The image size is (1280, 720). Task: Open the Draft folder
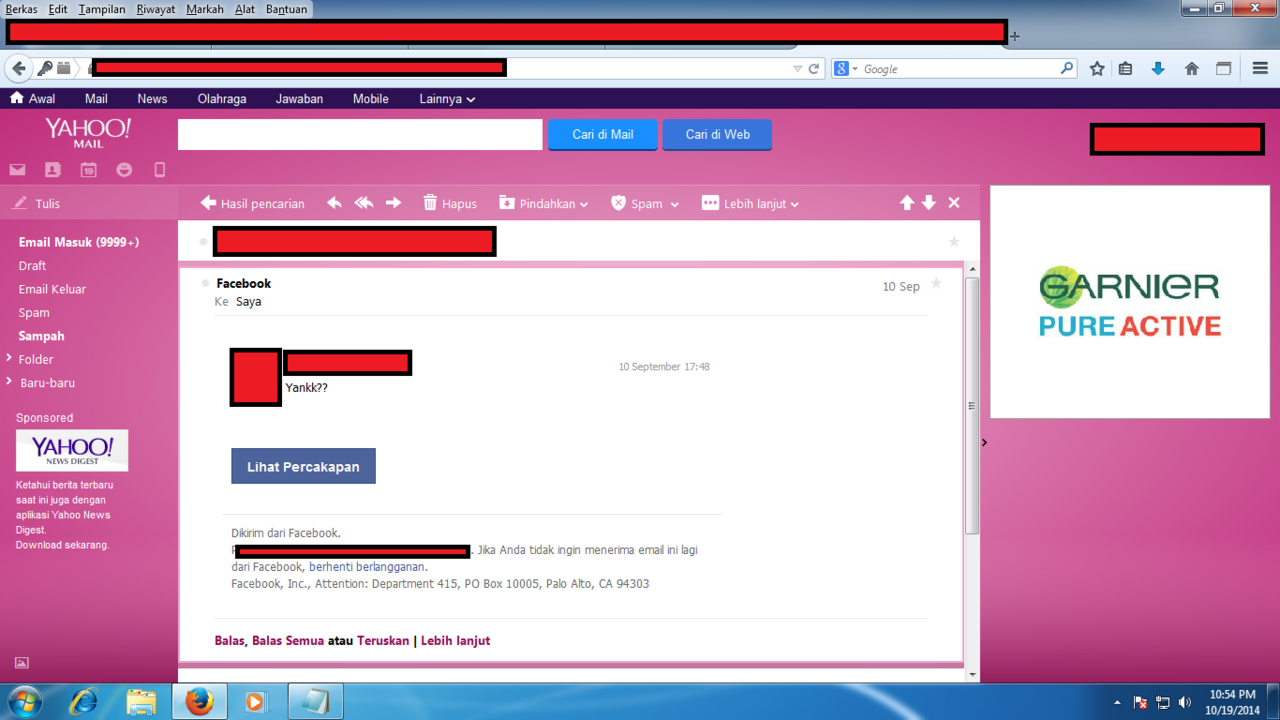click(x=32, y=266)
